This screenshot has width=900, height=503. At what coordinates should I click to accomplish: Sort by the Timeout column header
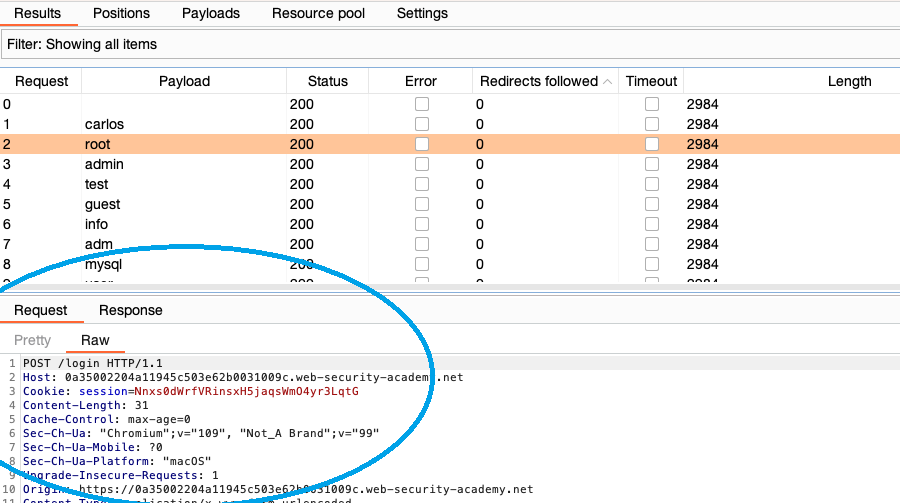pyautogui.click(x=651, y=81)
